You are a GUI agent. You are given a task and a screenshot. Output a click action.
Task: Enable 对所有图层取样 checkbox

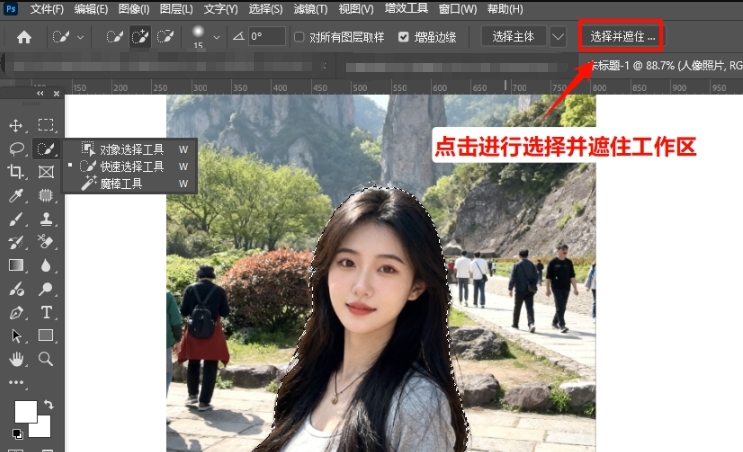[299, 37]
